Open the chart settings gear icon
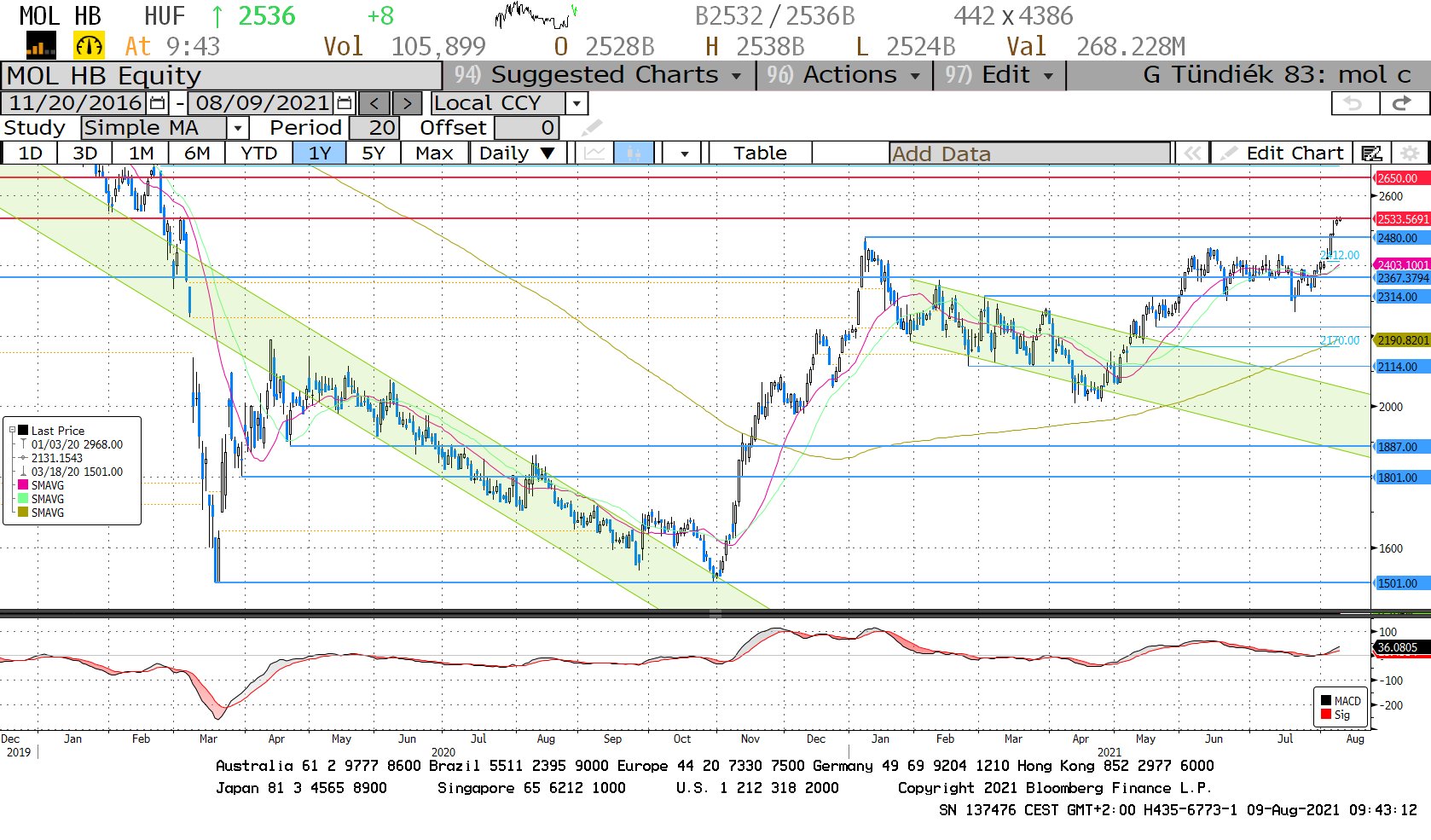 tap(1411, 153)
